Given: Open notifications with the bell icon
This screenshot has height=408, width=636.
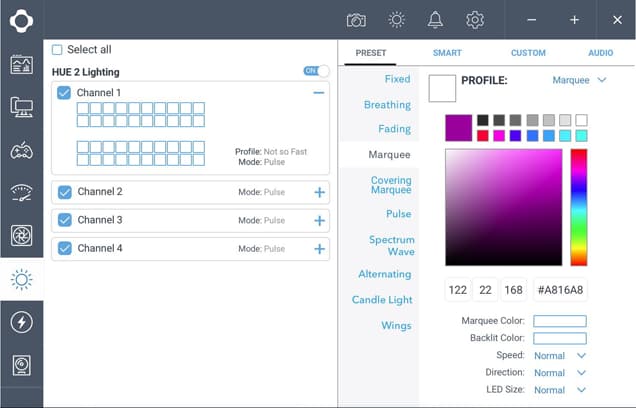Looking at the screenshot, I should pos(435,20).
